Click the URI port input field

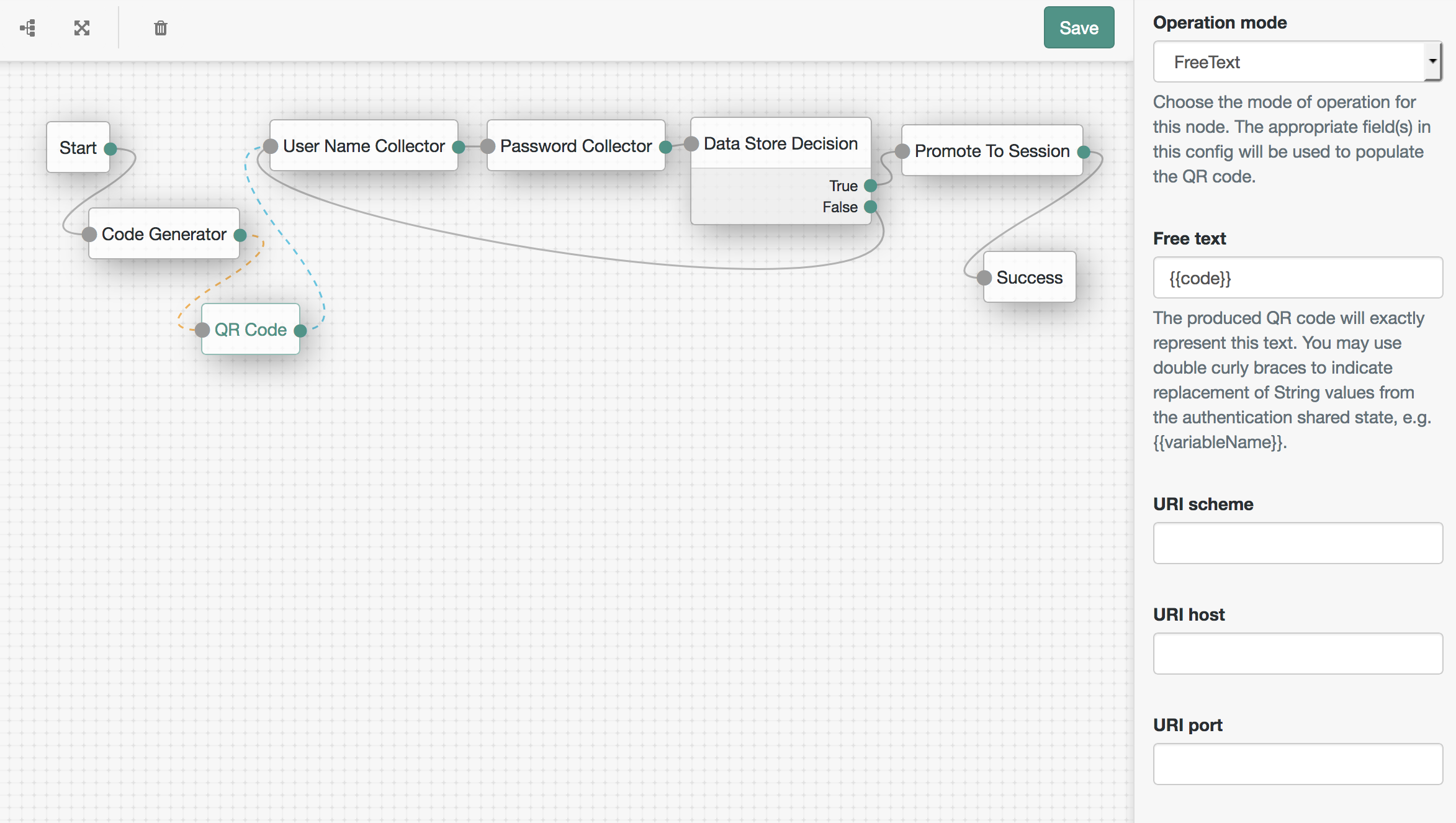[x=1297, y=764]
